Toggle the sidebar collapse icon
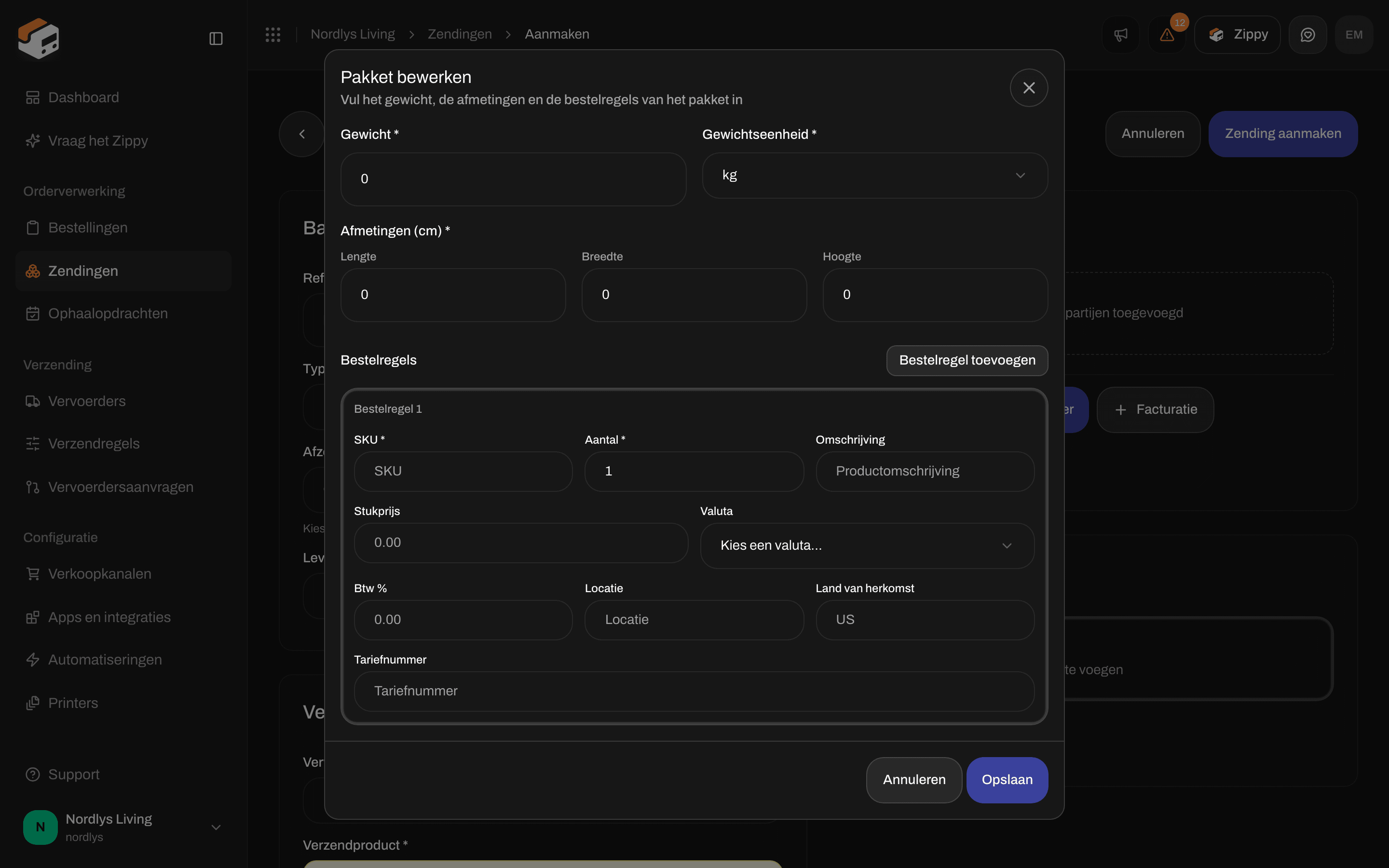Viewport: 1389px width, 868px height. pyautogui.click(x=216, y=39)
